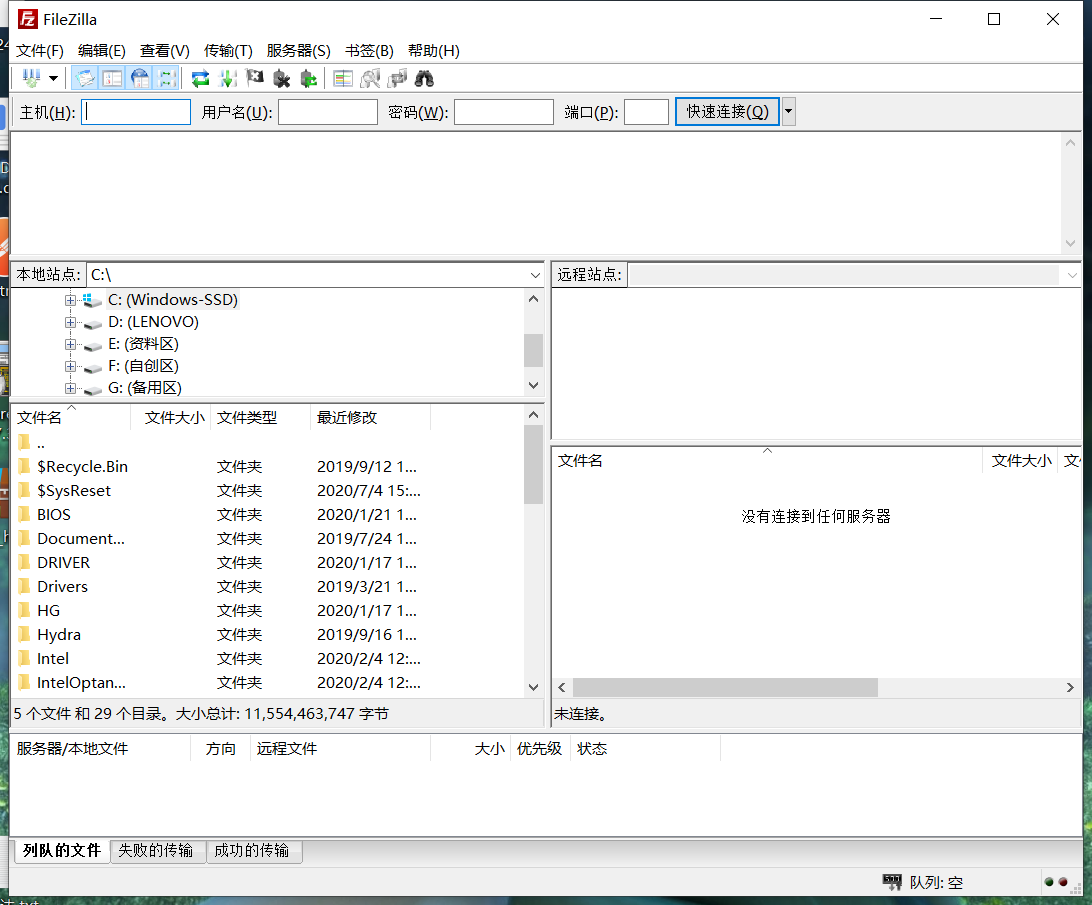Open directory listing filters dialog icon

[x=343, y=78]
